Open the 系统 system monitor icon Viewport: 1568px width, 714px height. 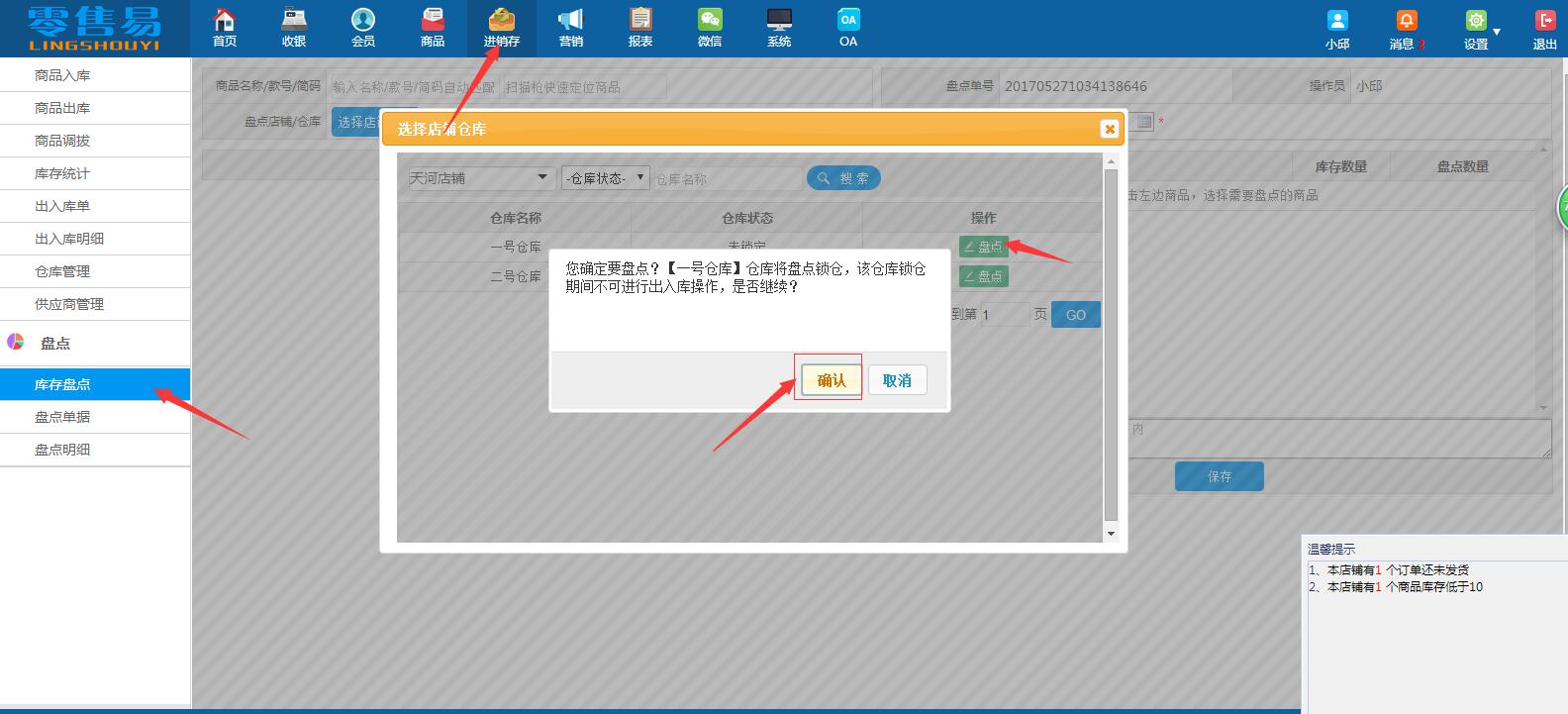click(779, 20)
